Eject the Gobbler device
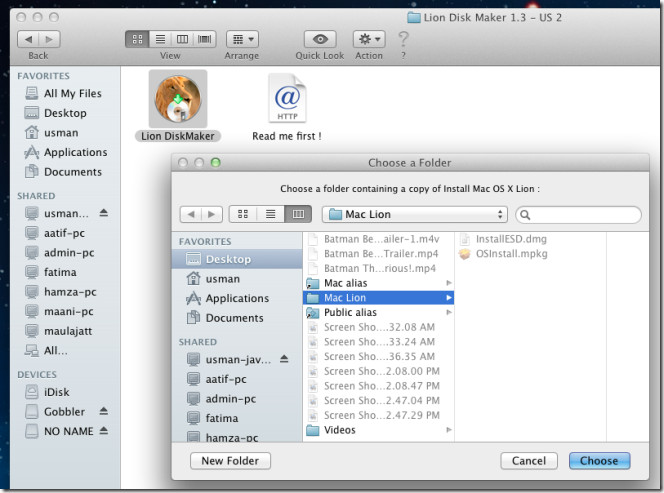This screenshot has height=493, width=664. 103,411
